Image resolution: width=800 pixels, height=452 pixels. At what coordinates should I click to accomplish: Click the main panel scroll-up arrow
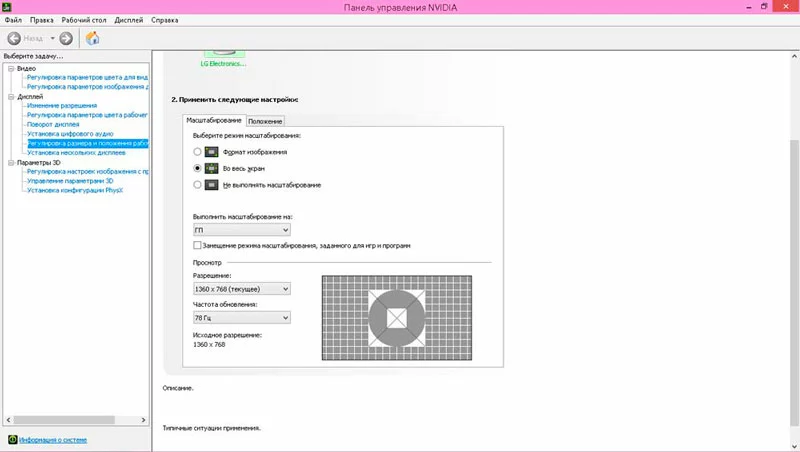794,56
